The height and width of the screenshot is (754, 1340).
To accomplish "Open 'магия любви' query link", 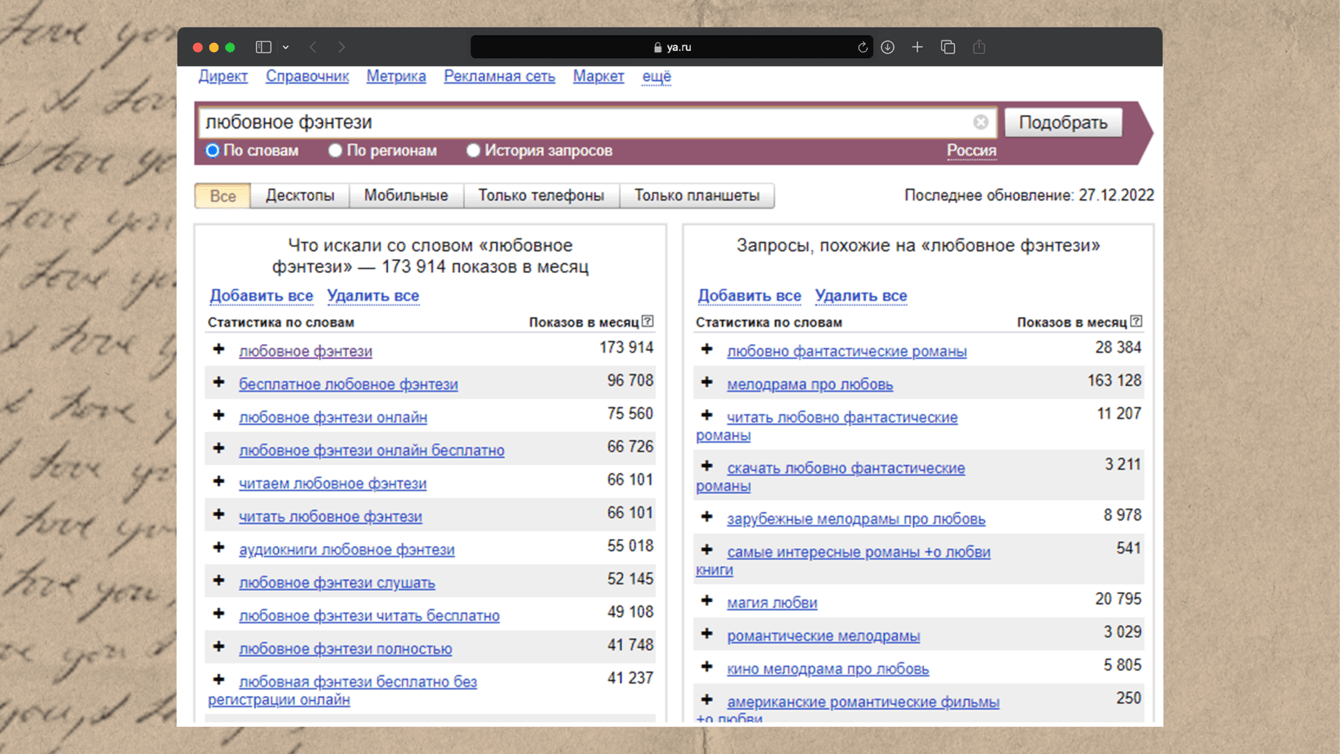I will [772, 603].
